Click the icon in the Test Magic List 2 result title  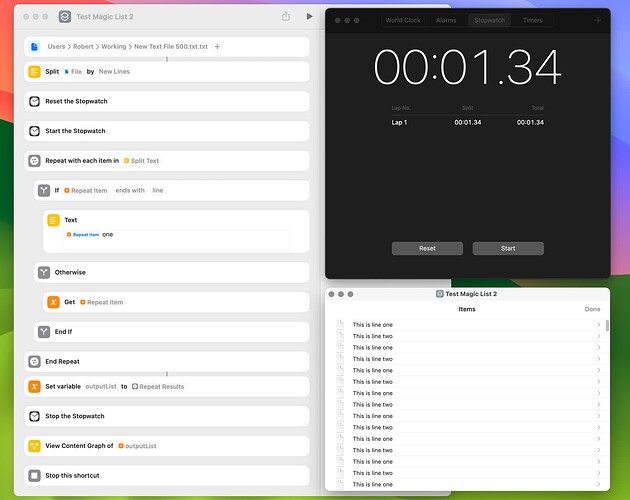coord(440,294)
